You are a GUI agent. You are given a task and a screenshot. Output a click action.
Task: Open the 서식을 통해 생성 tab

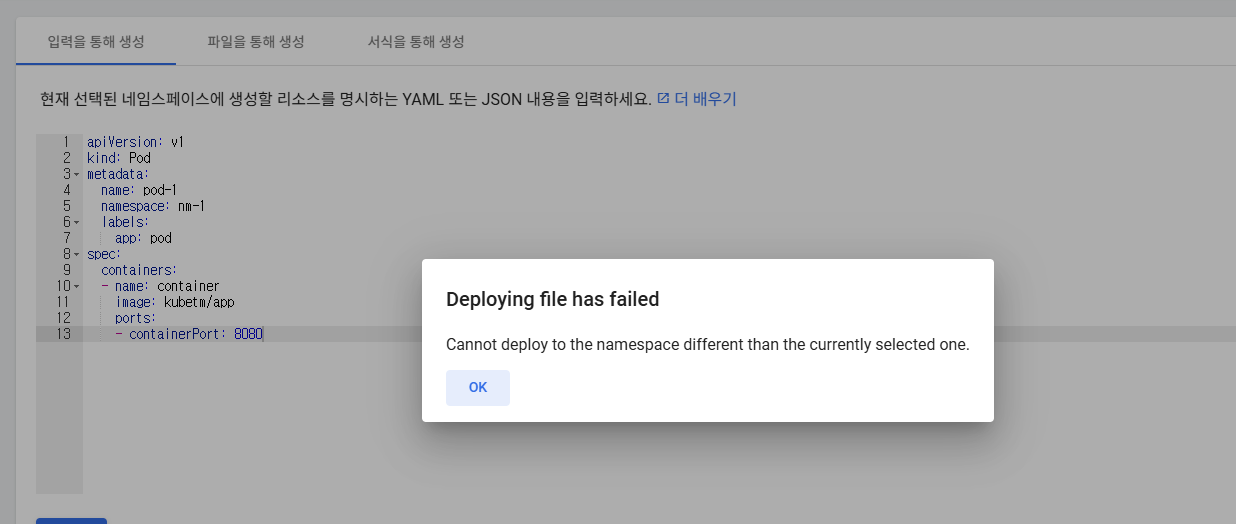tap(416, 42)
